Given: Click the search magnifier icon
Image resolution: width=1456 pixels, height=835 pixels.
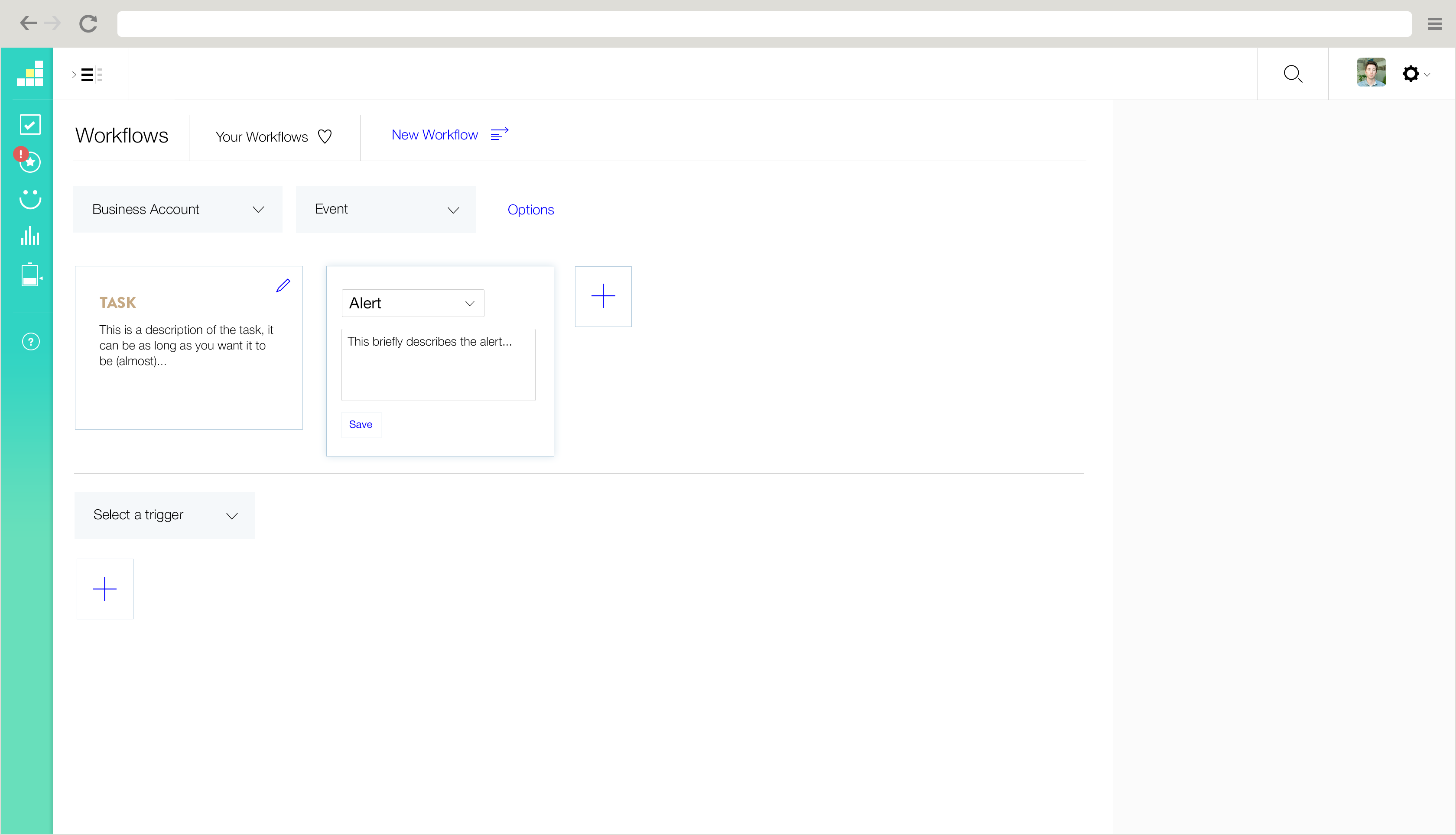Looking at the screenshot, I should coord(1293,74).
